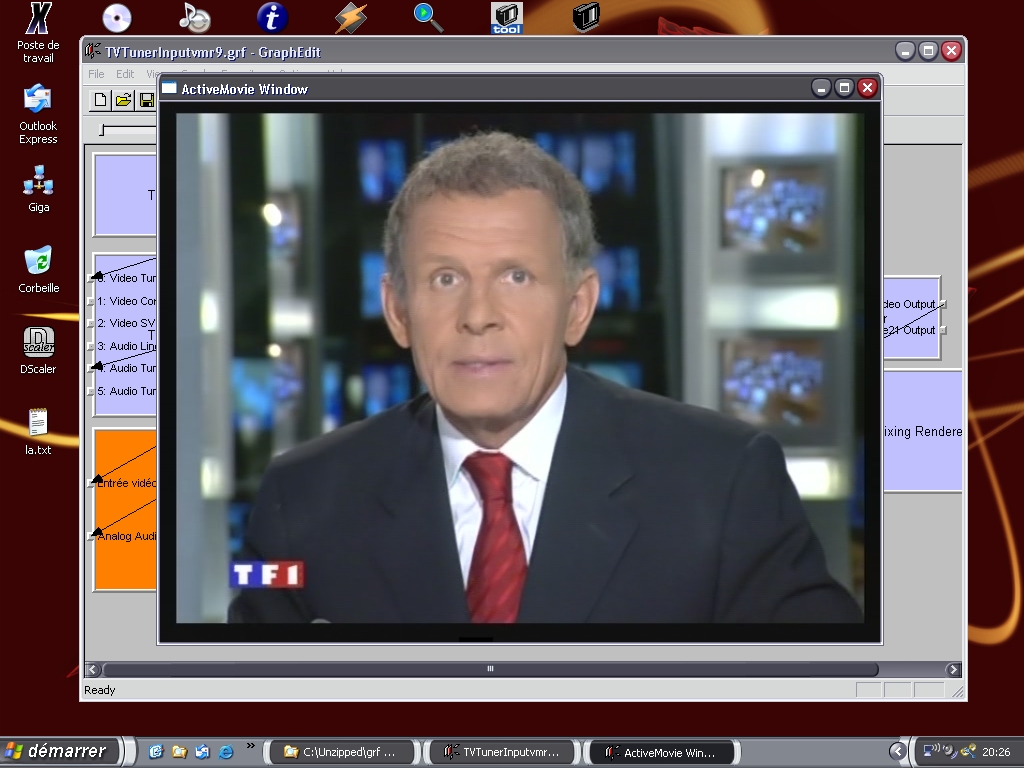
Task: Open the File menu in GraphEdit
Action: [96, 74]
